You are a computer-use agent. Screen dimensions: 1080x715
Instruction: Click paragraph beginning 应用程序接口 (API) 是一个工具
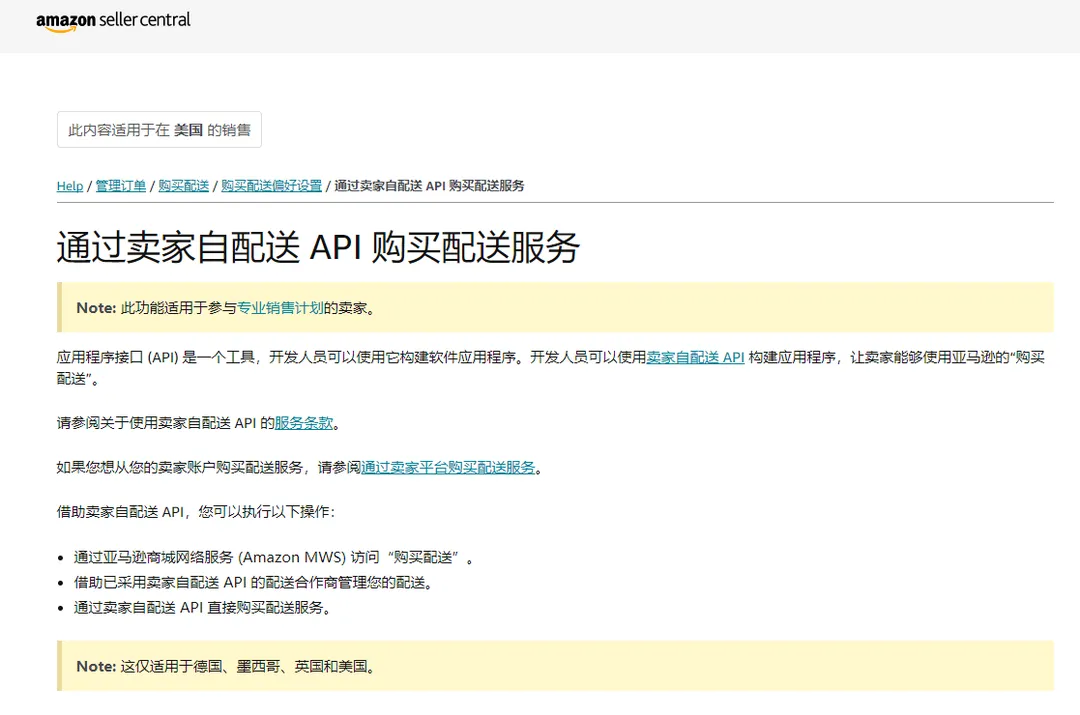click(551, 368)
